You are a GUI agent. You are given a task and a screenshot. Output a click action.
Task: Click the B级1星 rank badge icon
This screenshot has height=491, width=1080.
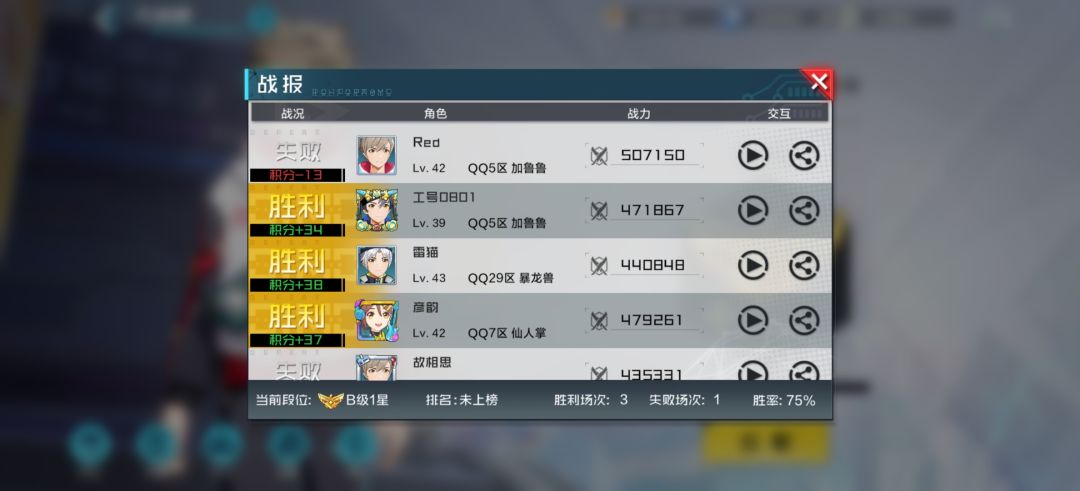(331, 401)
